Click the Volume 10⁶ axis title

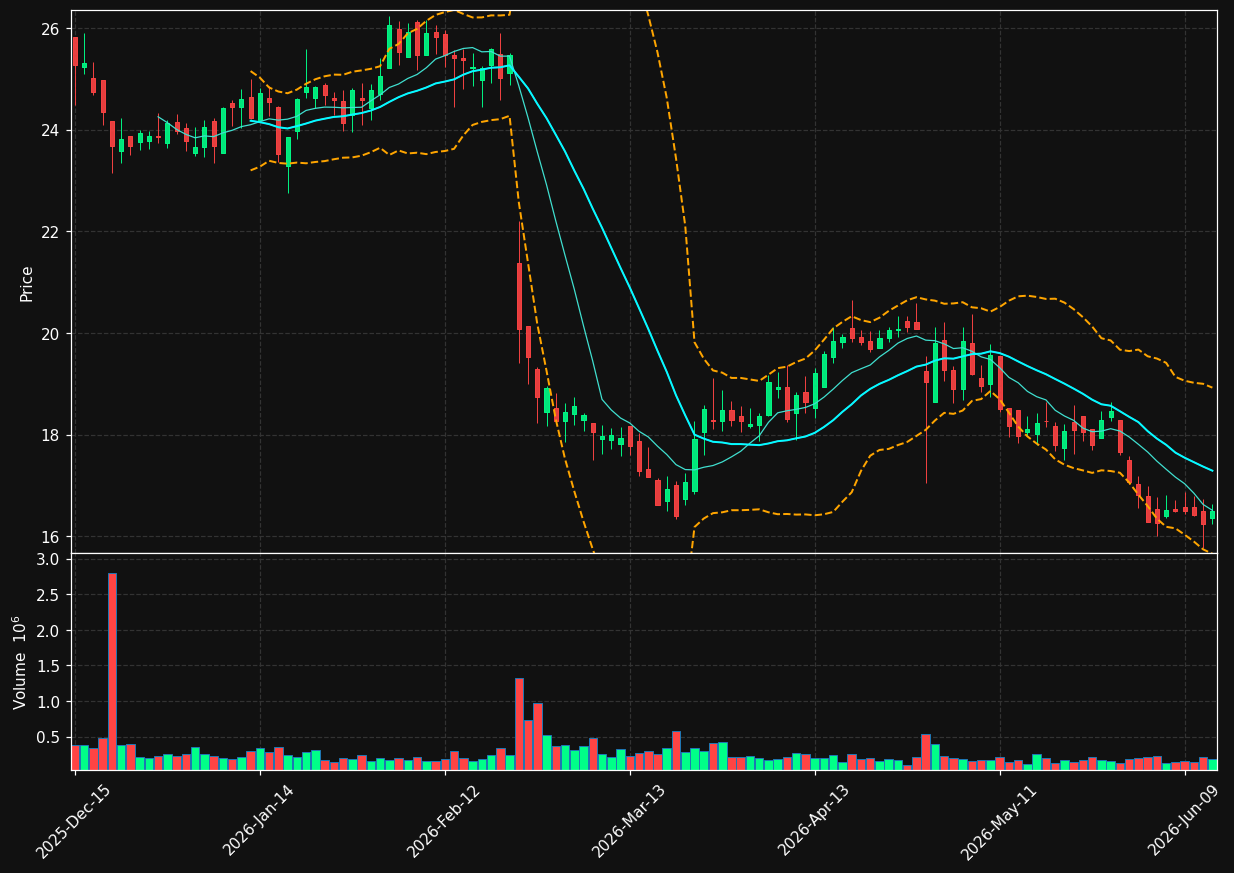tap(20, 662)
